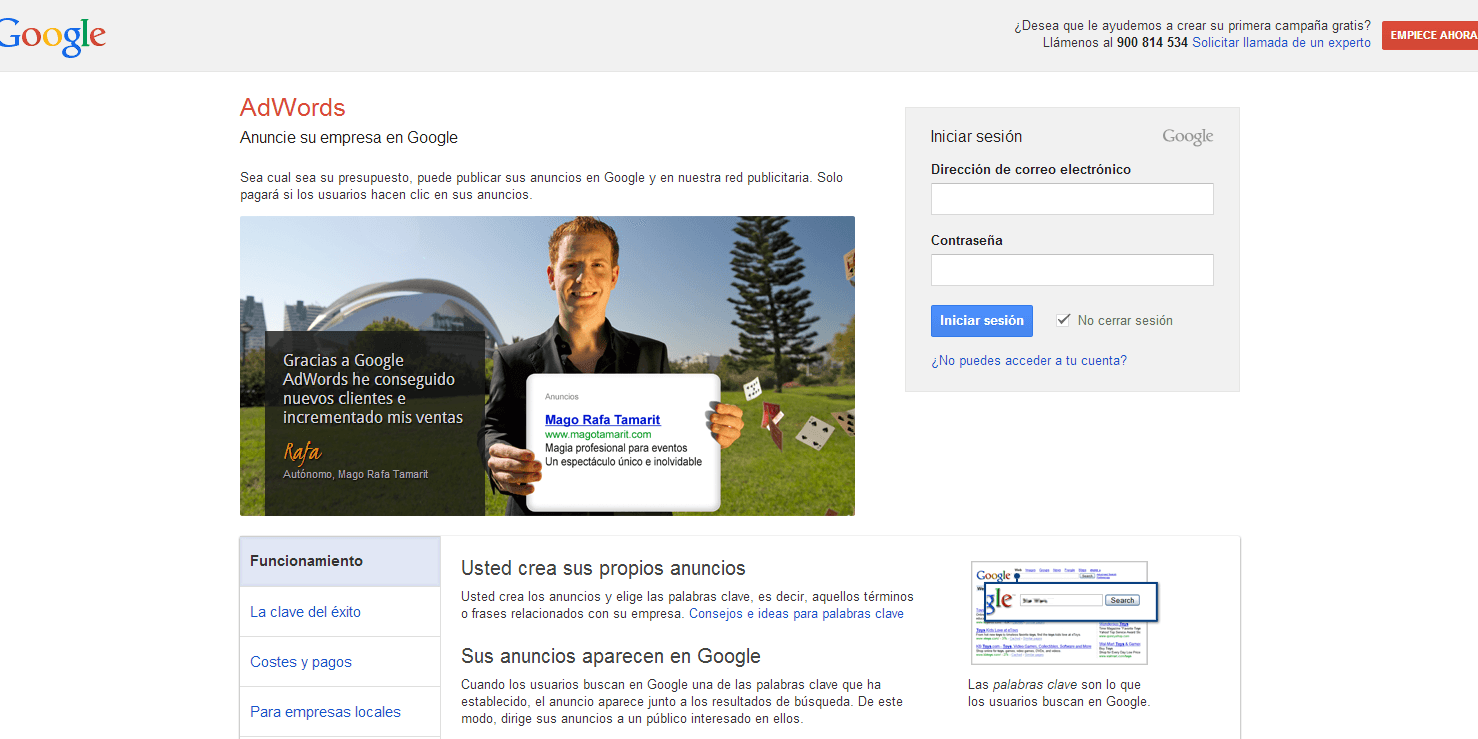1478x739 pixels.
Task: Click the Google search results thumbnail image
Action: coord(1058,612)
